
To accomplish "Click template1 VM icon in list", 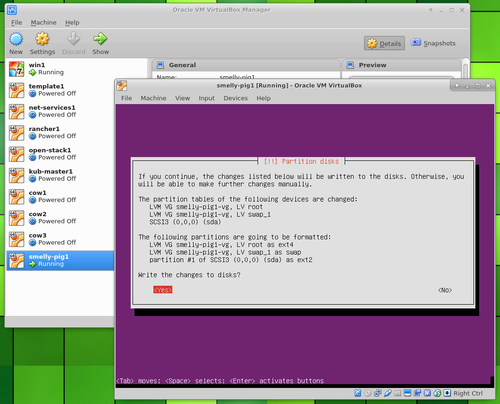I will coord(16,90).
